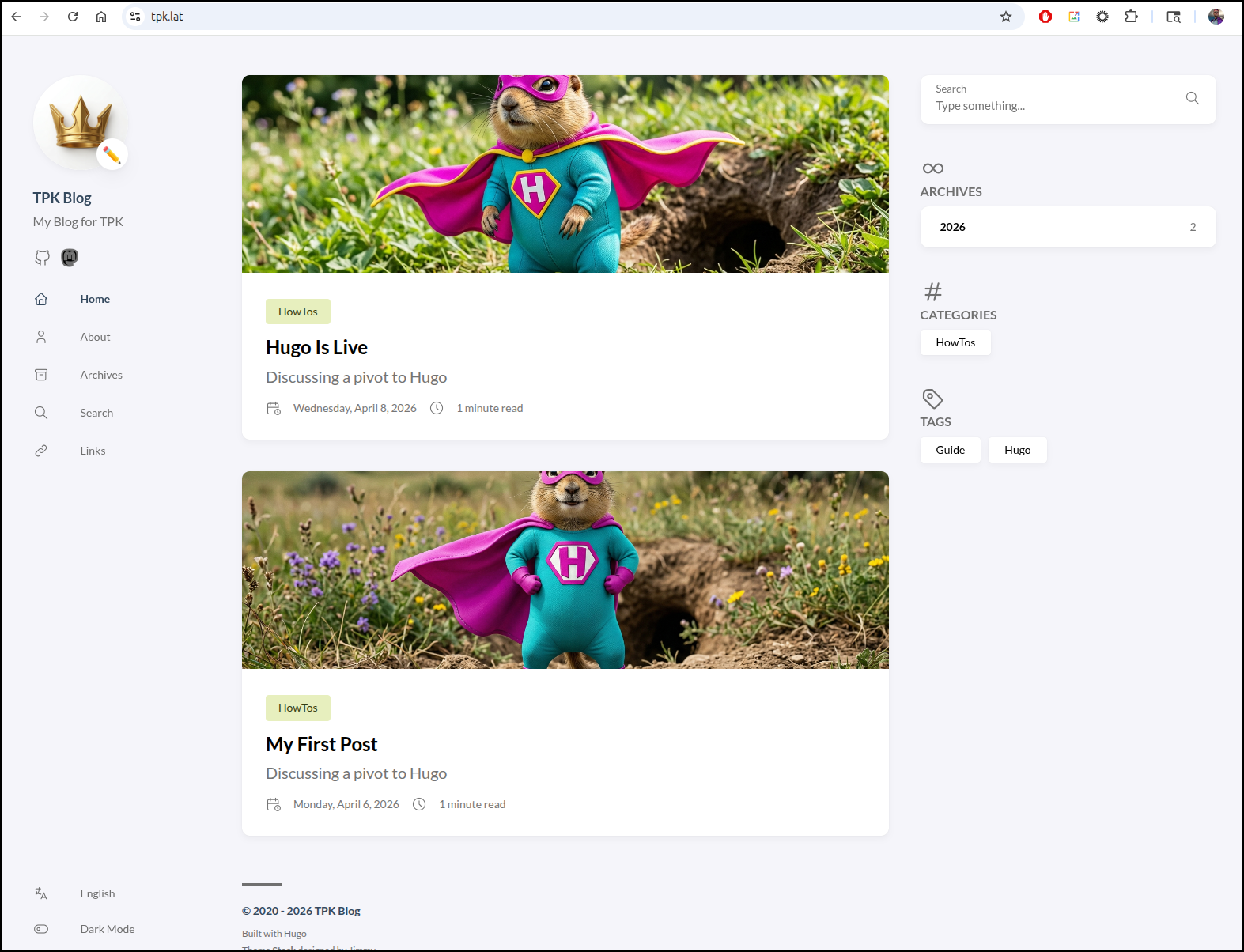Open the 2026 archive entry
Viewport: 1244px width, 952px height.
(1067, 227)
